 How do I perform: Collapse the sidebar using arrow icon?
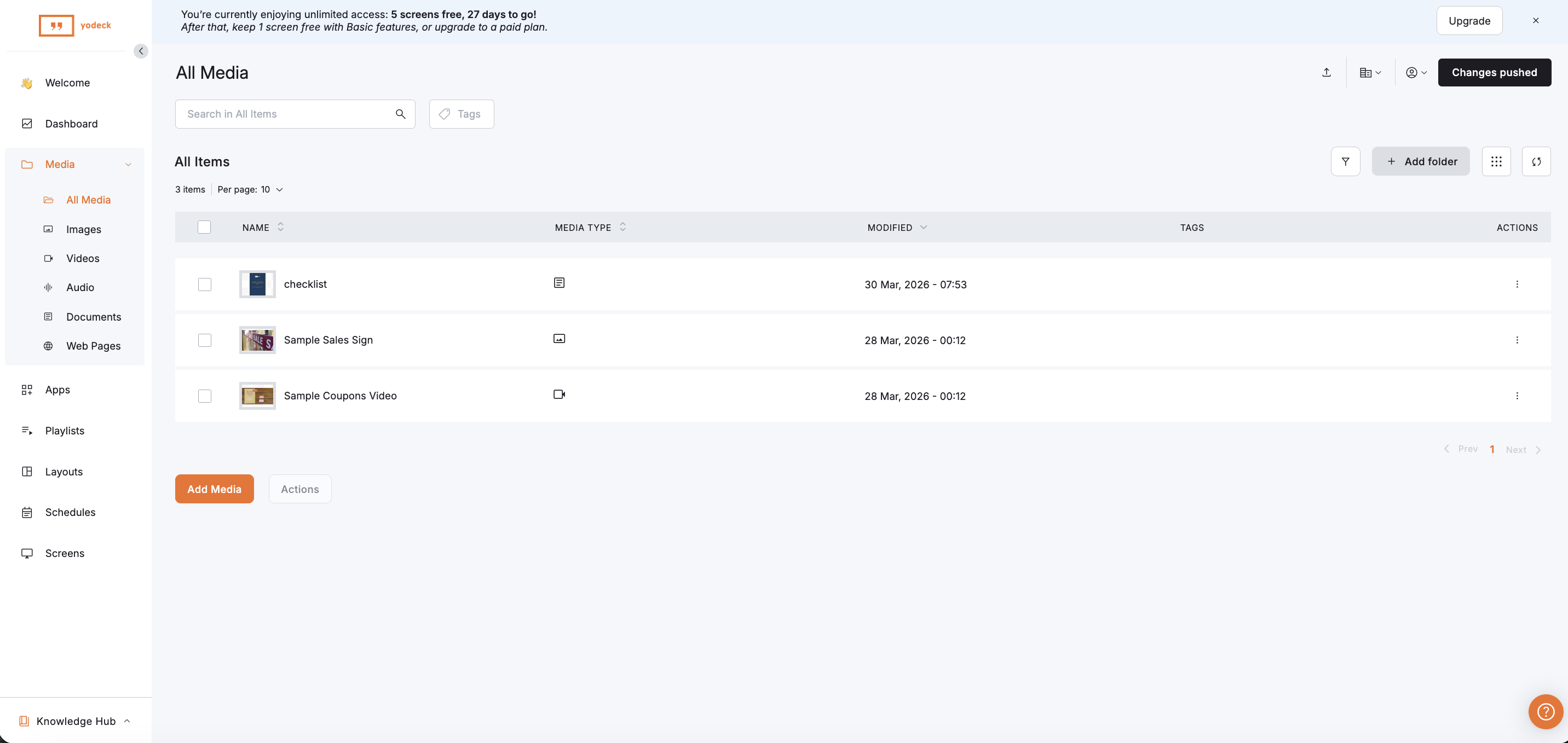(141, 51)
